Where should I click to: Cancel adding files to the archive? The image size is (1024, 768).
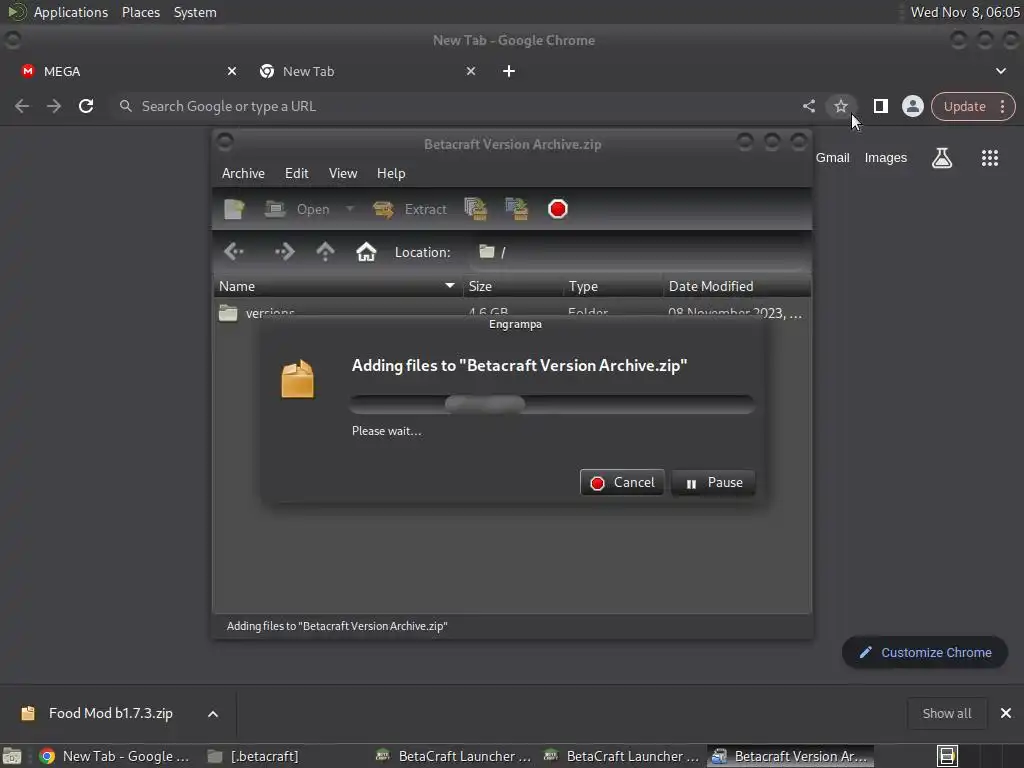[x=622, y=483]
